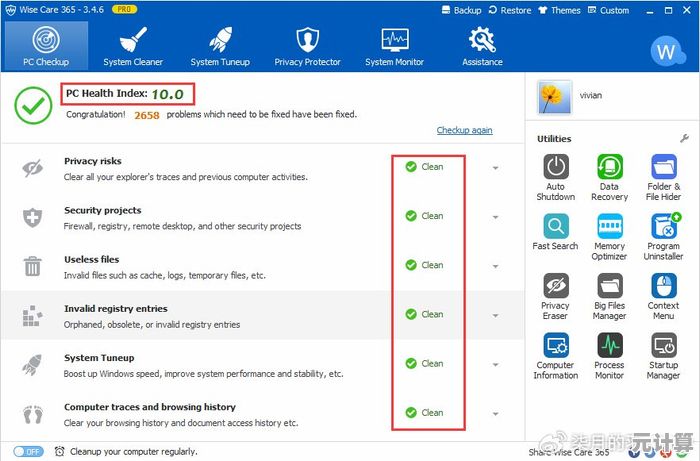Click the Security projects heading
The height and width of the screenshot is (461, 700).
103,210
